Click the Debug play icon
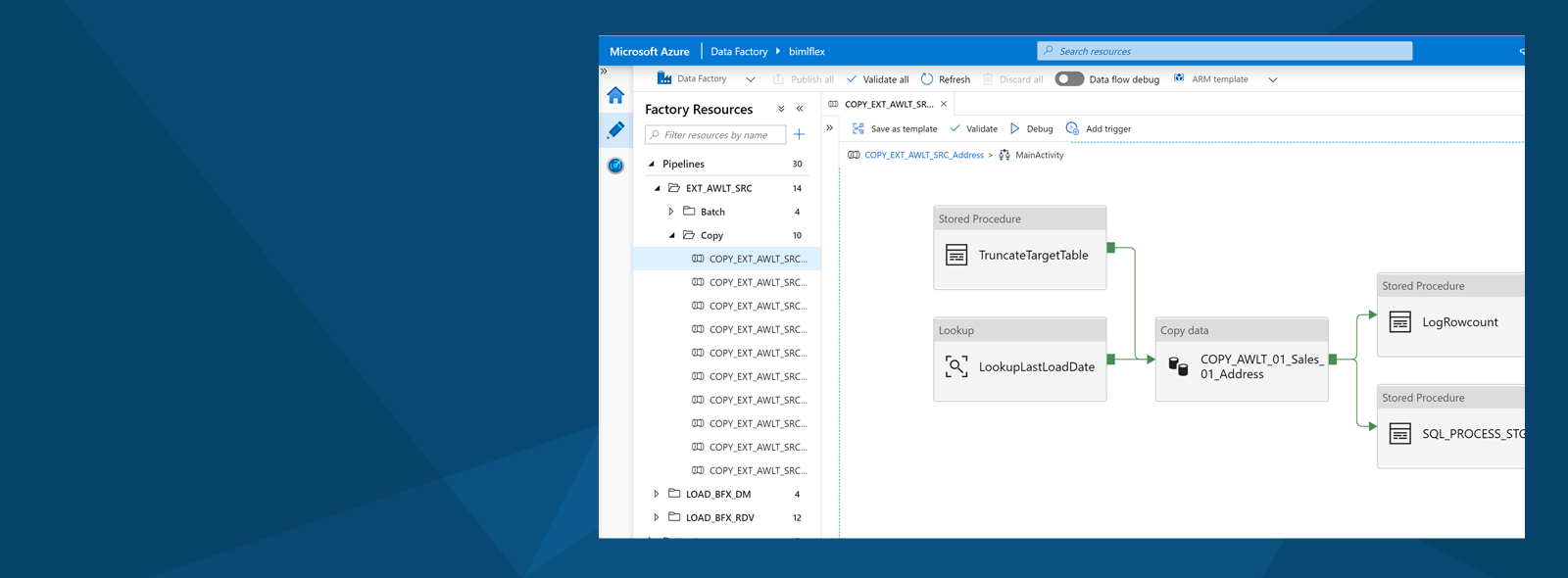Screen dimensions: 1568x578 [1015, 128]
